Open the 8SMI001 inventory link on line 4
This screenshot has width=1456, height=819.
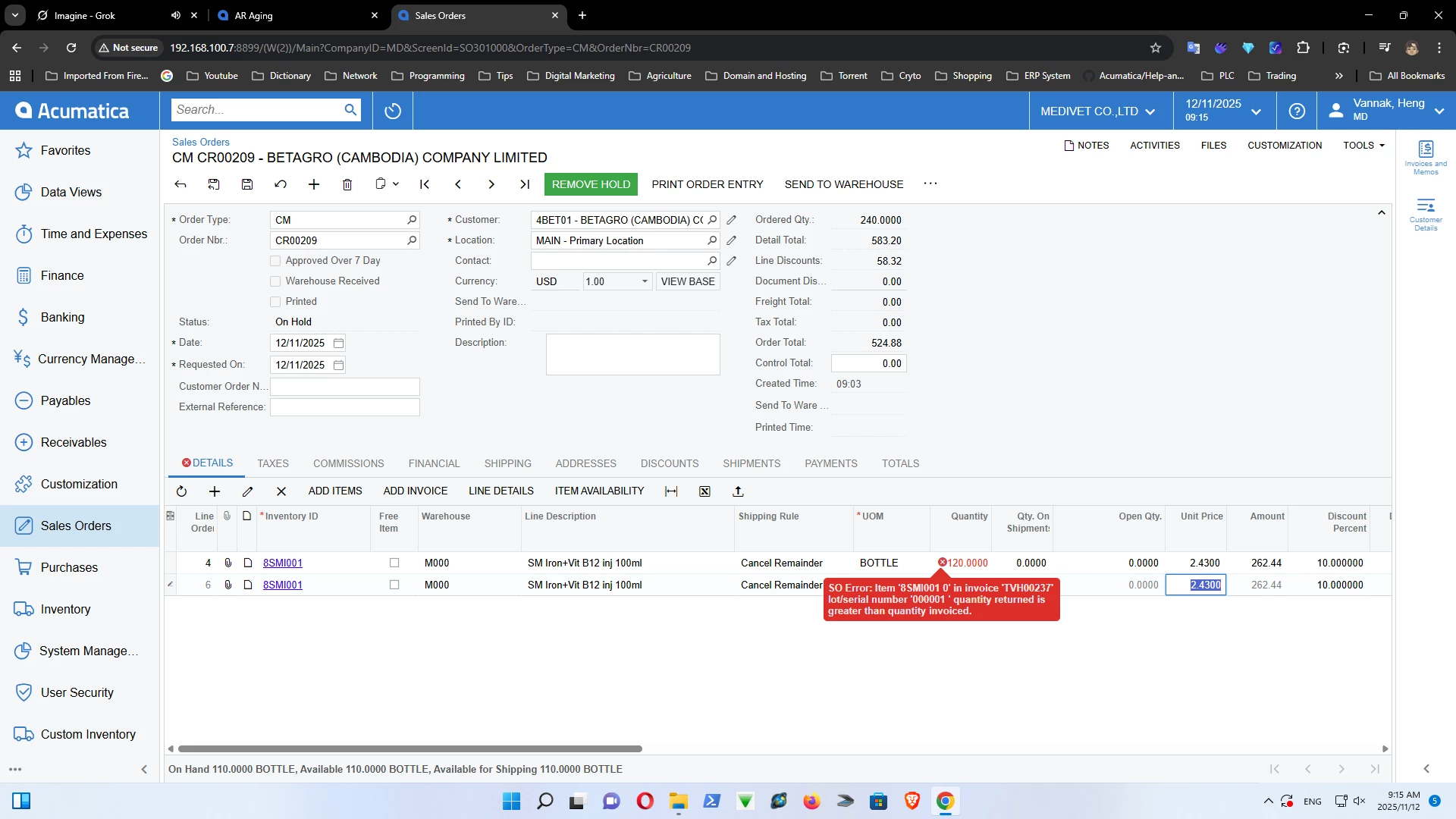coord(283,563)
